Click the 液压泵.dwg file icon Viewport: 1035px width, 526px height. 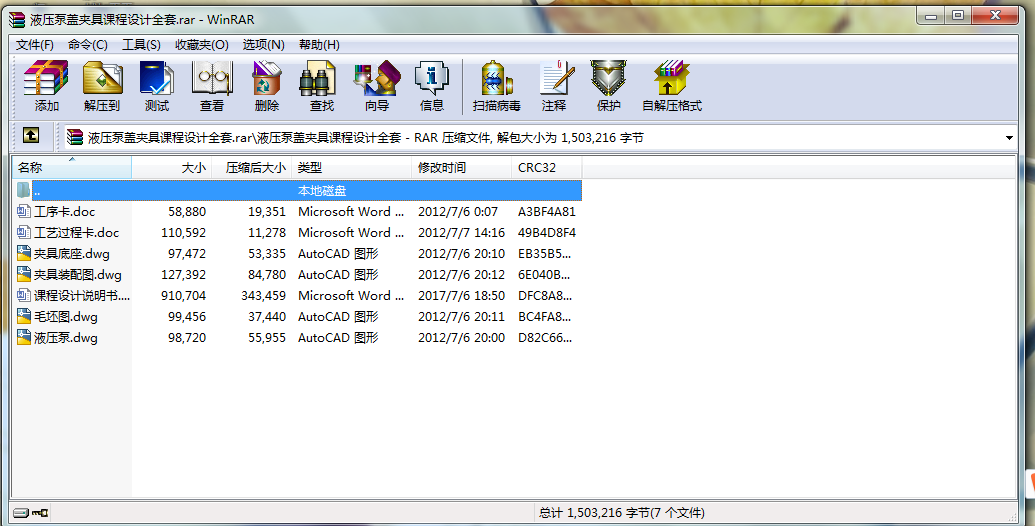tap(24, 337)
